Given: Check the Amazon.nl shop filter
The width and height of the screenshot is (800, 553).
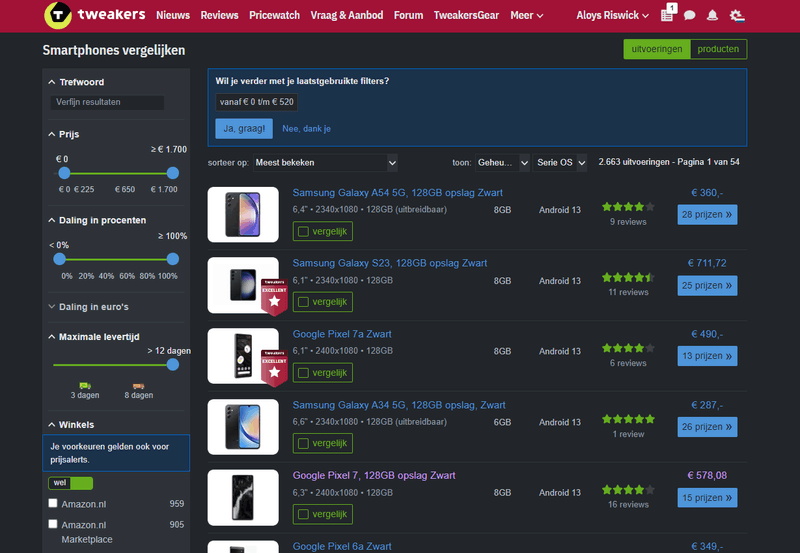Looking at the screenshot, I should 53,504.
